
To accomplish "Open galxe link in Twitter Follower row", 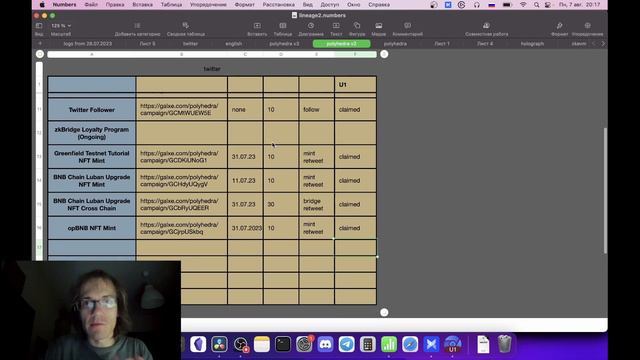I will click(179, 109).
